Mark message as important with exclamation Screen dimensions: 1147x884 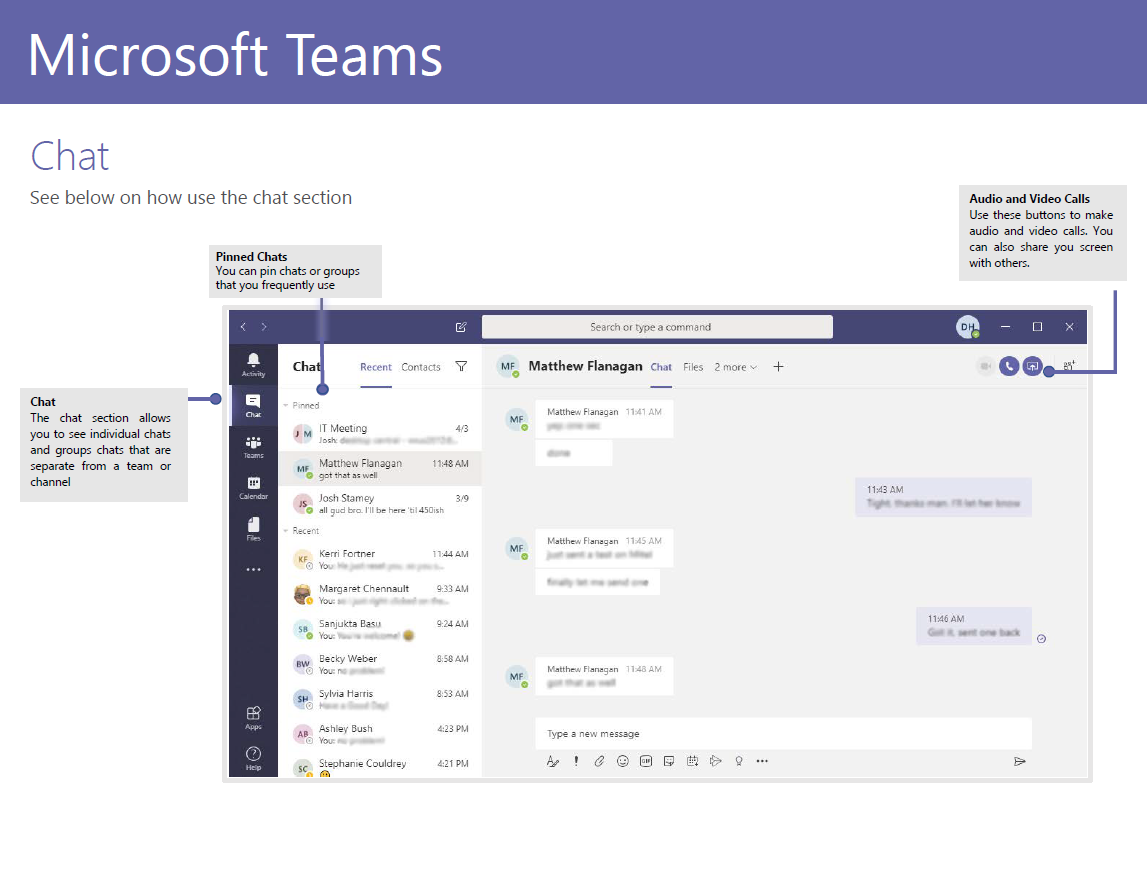(576, 761)
